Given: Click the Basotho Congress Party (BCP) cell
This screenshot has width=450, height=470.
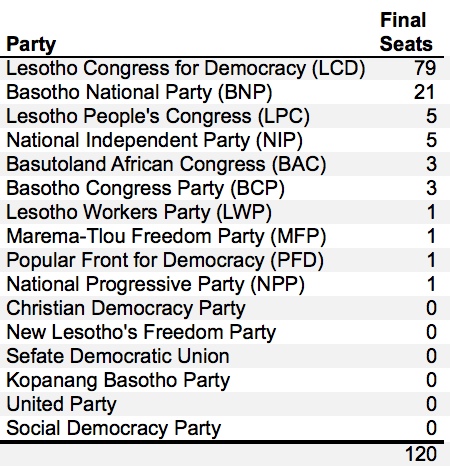Looking at the screenshot, I should (146, 189).
